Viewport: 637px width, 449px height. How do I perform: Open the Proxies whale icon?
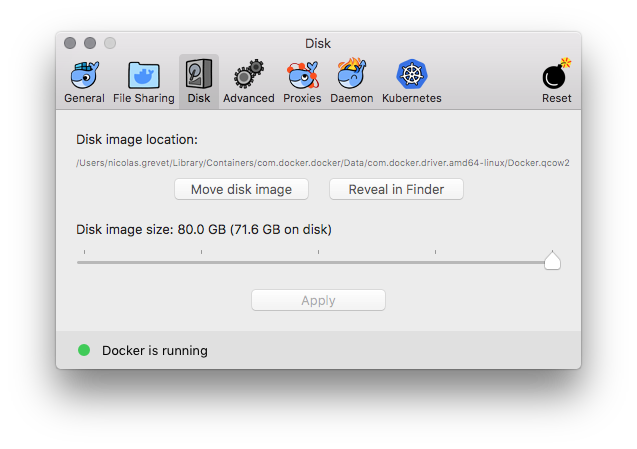coord(302,75)
